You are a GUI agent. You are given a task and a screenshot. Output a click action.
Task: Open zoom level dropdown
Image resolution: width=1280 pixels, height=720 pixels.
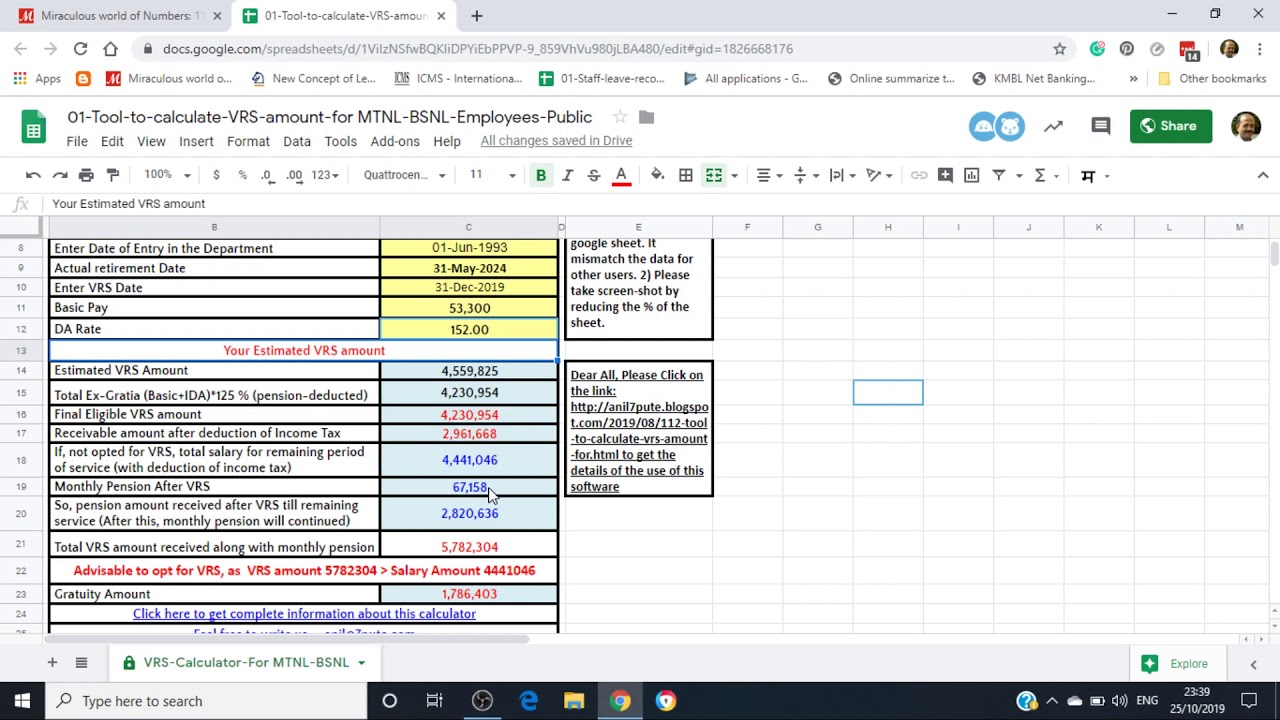tap(167, 175)
